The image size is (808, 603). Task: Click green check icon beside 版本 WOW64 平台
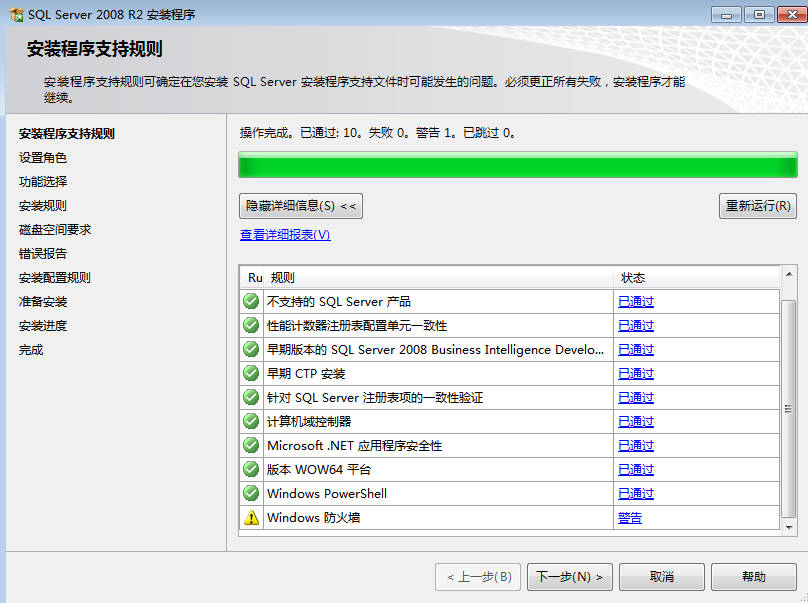pos(251,469)
